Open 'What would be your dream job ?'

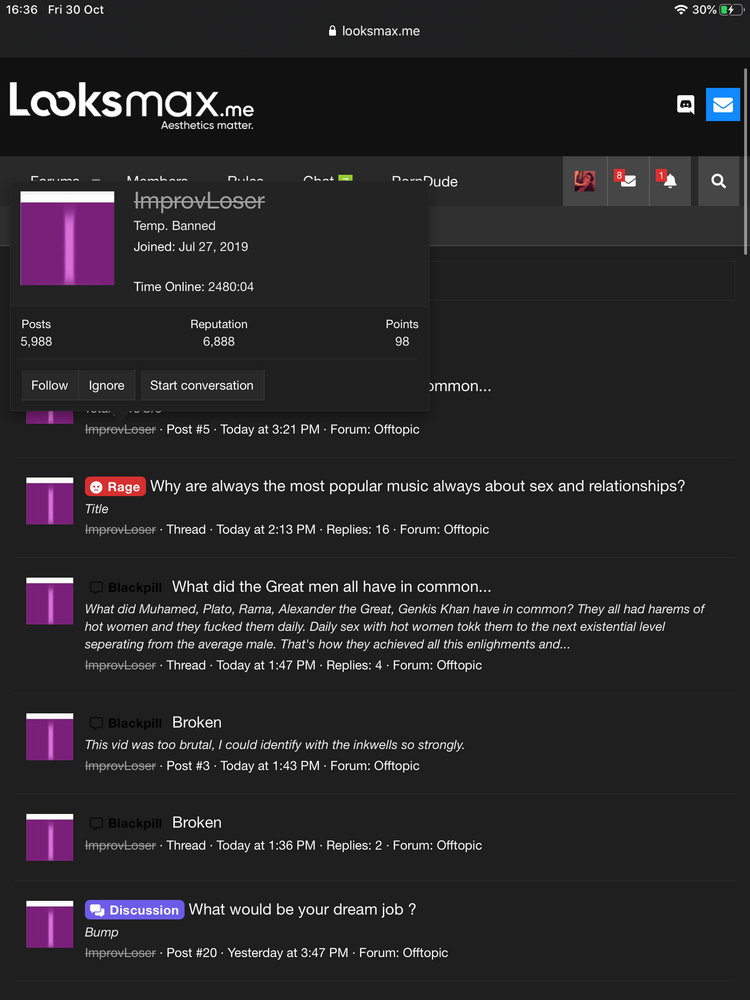[302, 909]
